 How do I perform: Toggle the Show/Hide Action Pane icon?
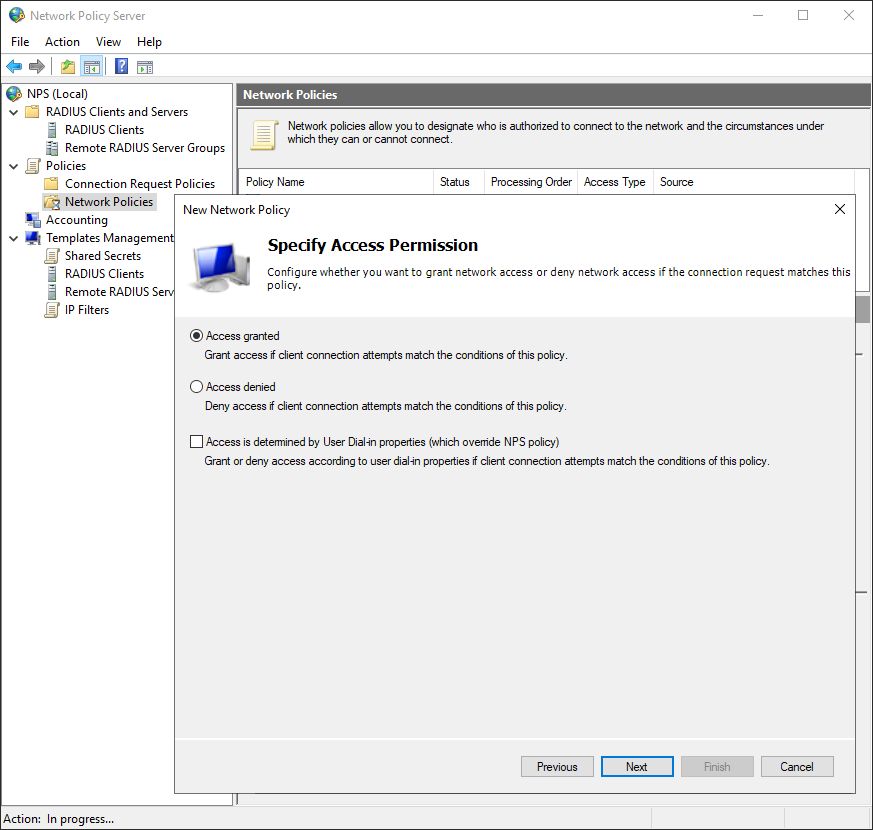(145, 67)
